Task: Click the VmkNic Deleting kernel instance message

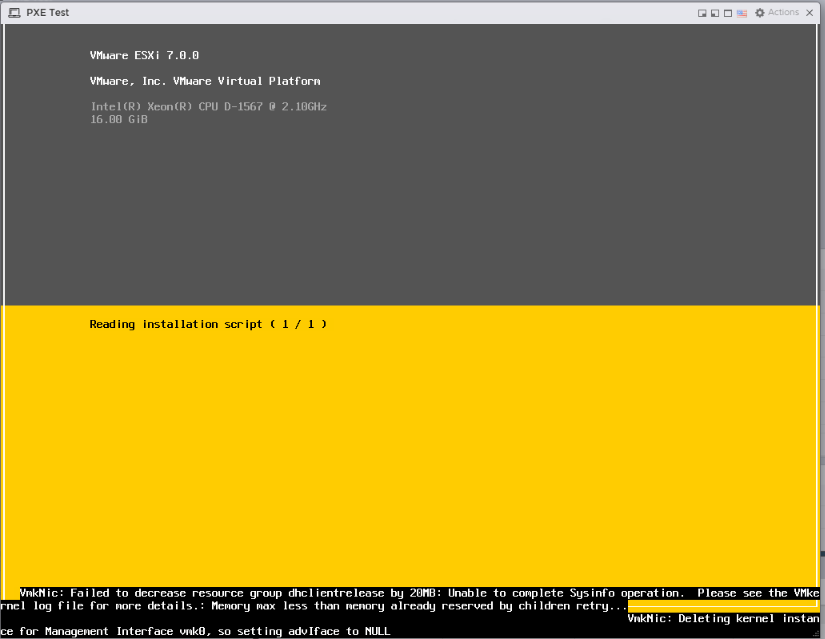Action: 723,618
